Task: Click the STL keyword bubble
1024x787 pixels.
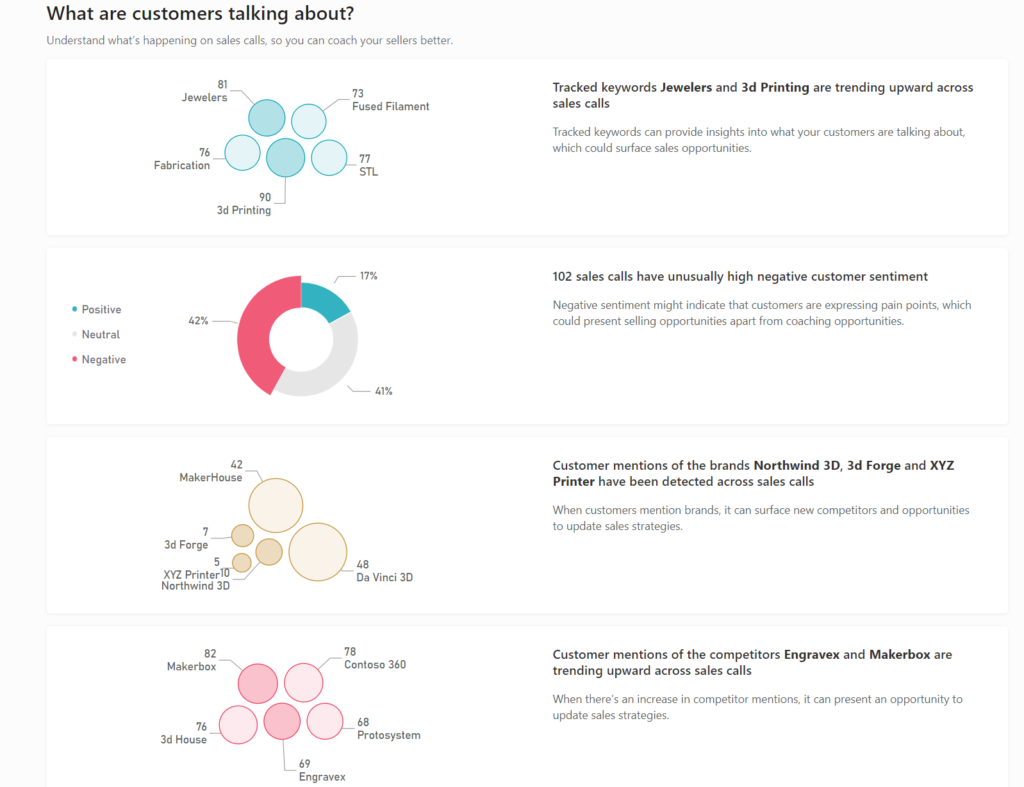Action: pos(330,160)
